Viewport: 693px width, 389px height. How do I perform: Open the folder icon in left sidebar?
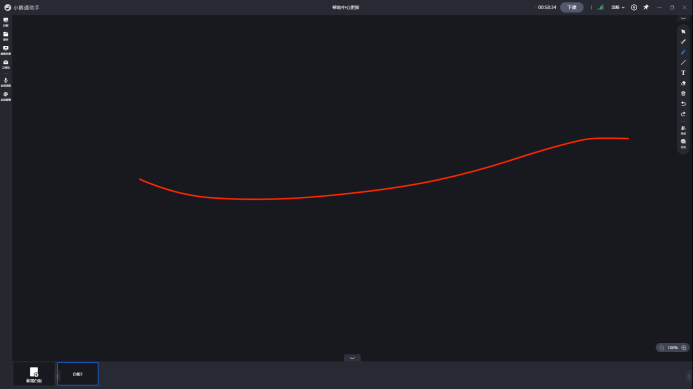(x=6, y=36)
